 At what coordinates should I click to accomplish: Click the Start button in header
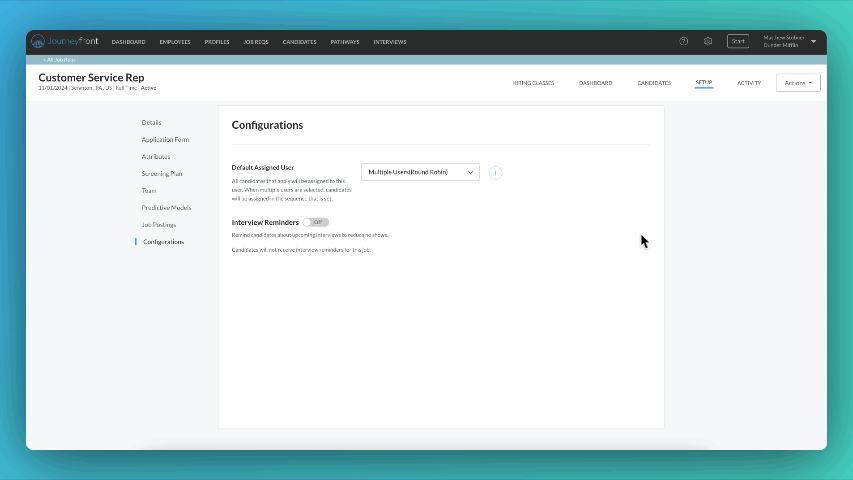(x=737, y=41)
